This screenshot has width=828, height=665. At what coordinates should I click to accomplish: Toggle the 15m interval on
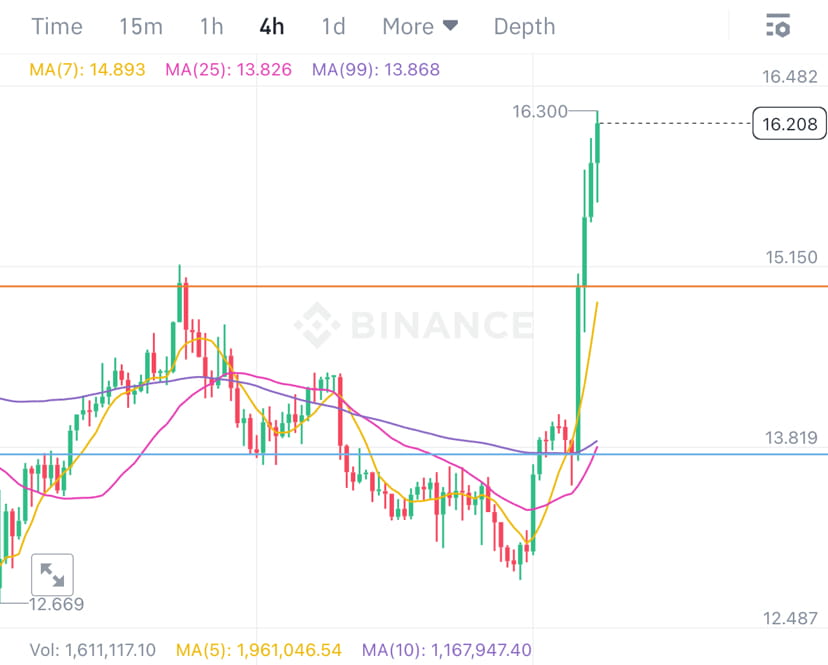(x=140, y=27)
